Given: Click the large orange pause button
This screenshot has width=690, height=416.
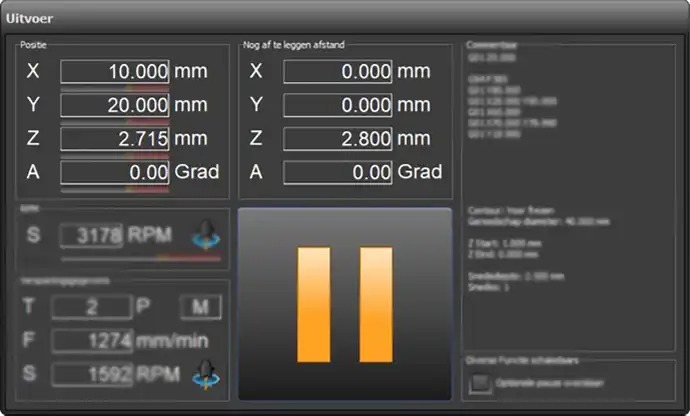Looking at the screenshot, I should point(345,304).
